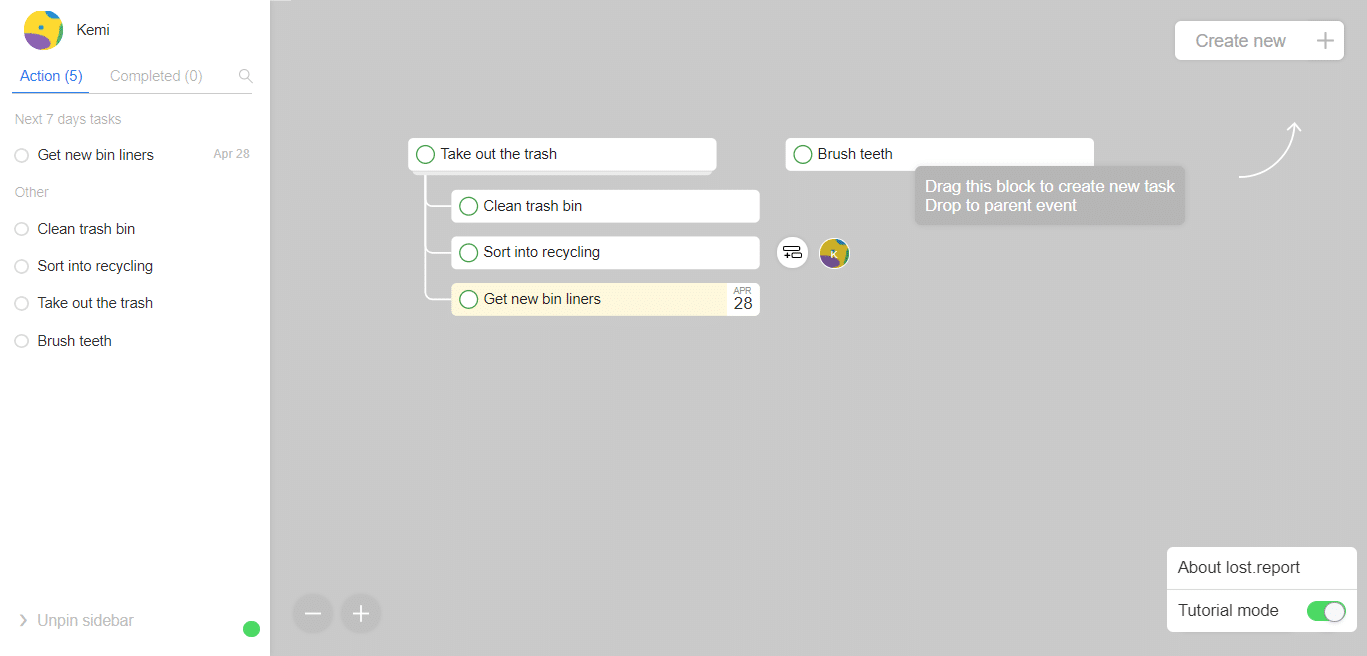The height and width of the screenshot is (656, 1367).
Task: Click the Create new button
Action: tap(1259, 41)
